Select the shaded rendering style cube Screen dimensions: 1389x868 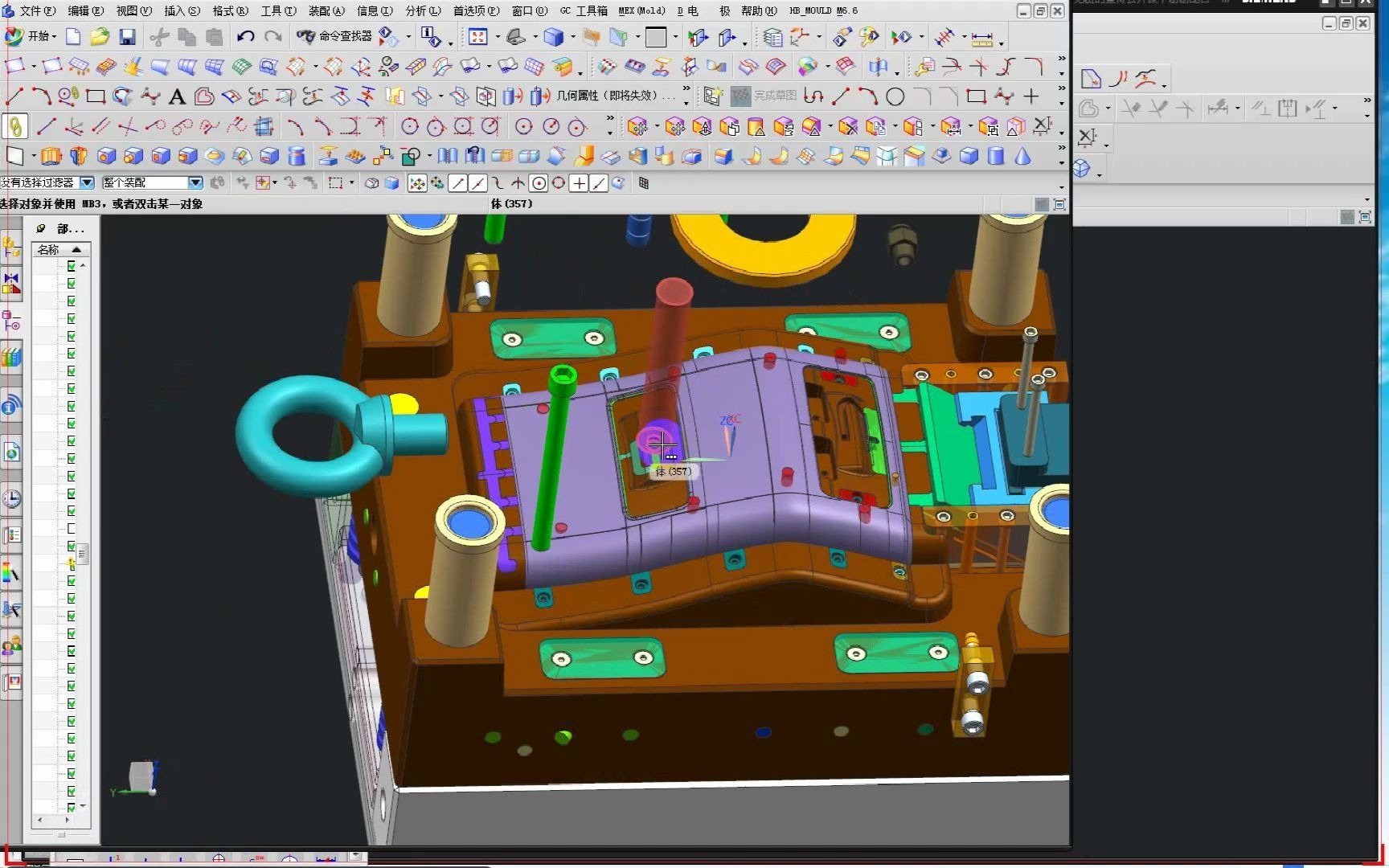tap(554, 37)
